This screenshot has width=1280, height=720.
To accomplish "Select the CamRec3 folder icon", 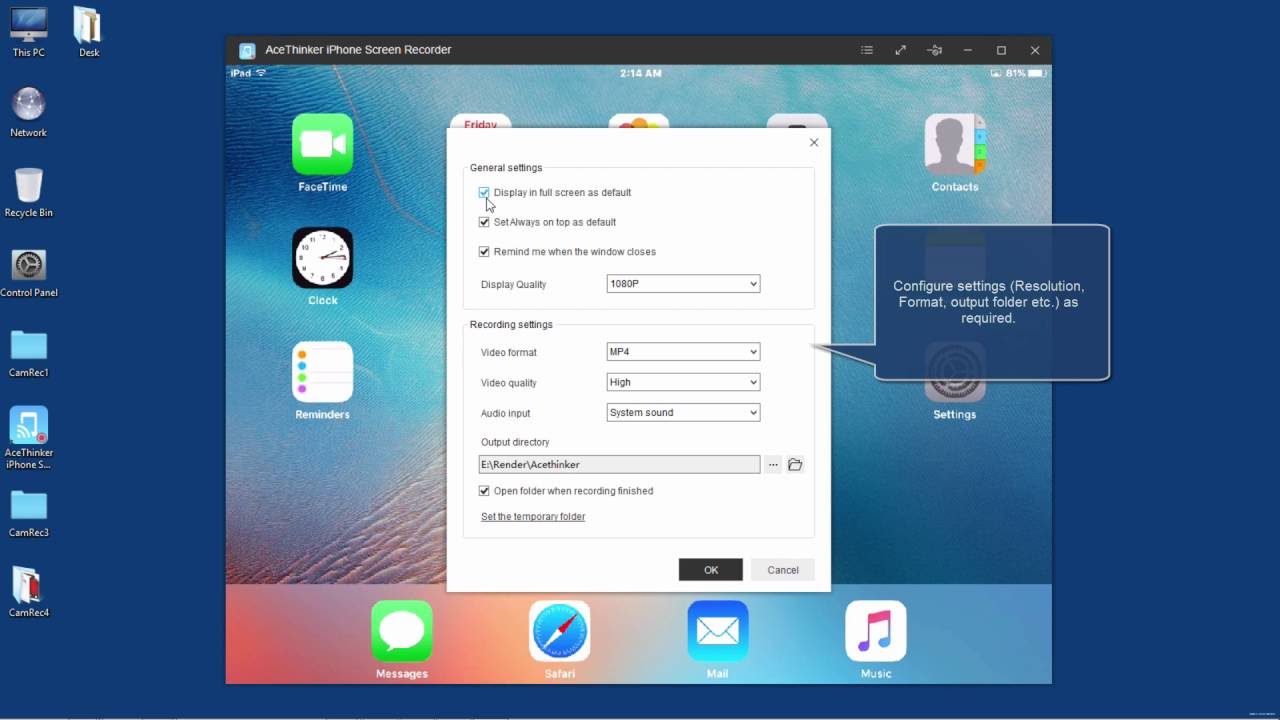I will 28,512.
